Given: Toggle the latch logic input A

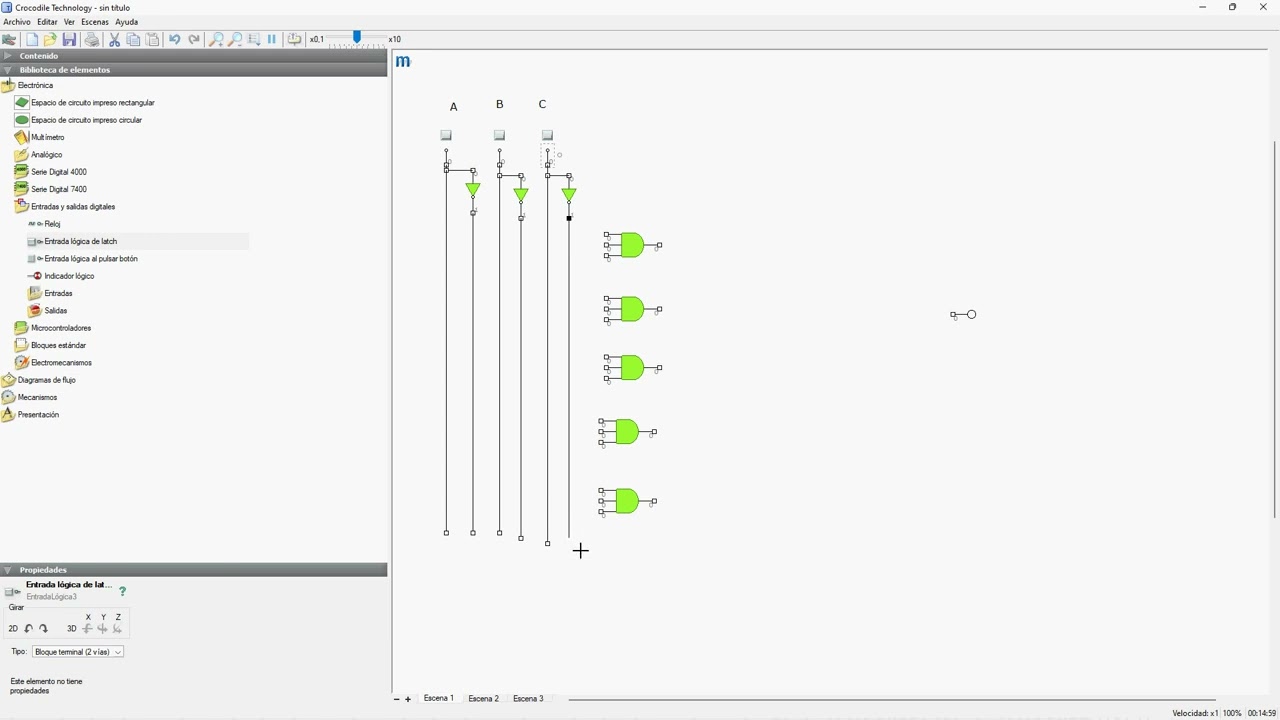Looking at the screenshot, I should coord(446,135).
